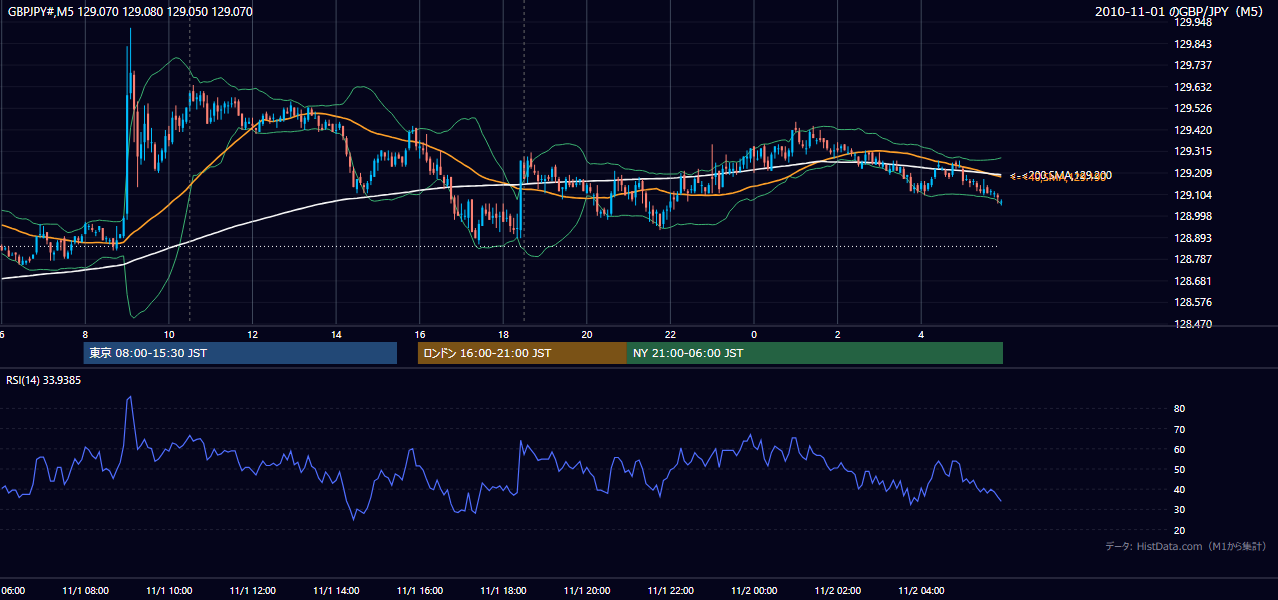Click price axis label 128.998
This screenshot has width=1278, height=600.
click(1194, 216)
